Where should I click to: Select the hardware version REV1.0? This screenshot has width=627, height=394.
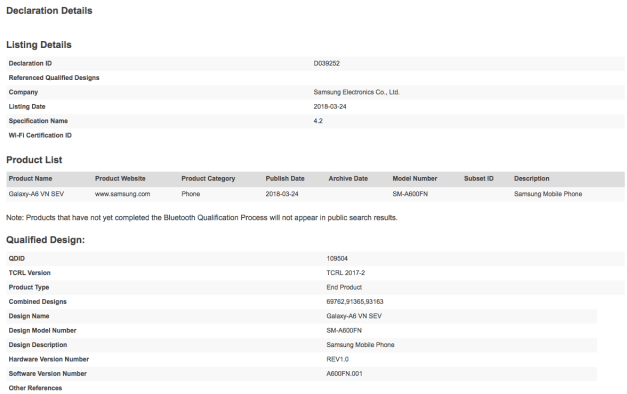[x=337, y=360]
